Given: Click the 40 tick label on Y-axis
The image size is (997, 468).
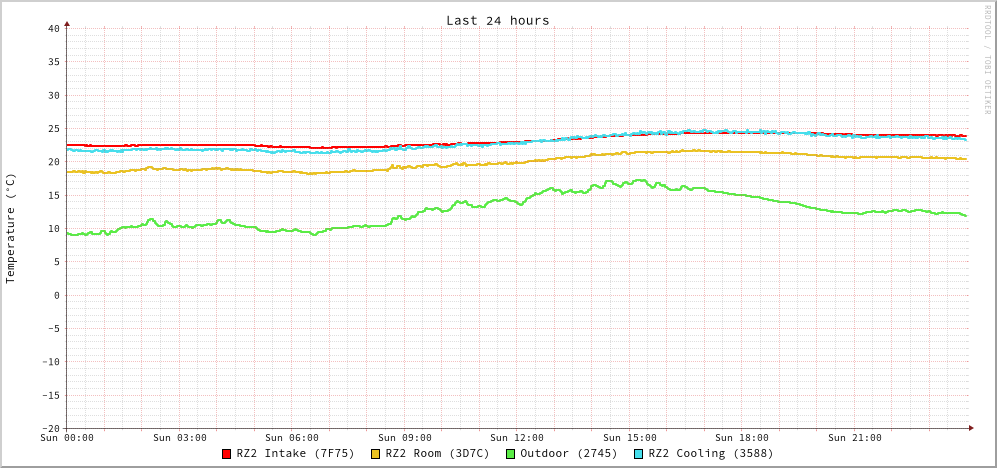Looking at the screenshot, I should (53, 28).
